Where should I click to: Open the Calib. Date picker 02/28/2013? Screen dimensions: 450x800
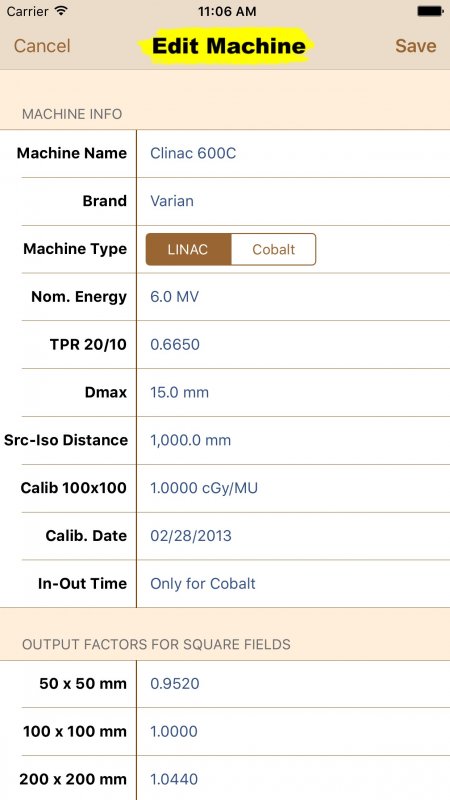293,536
